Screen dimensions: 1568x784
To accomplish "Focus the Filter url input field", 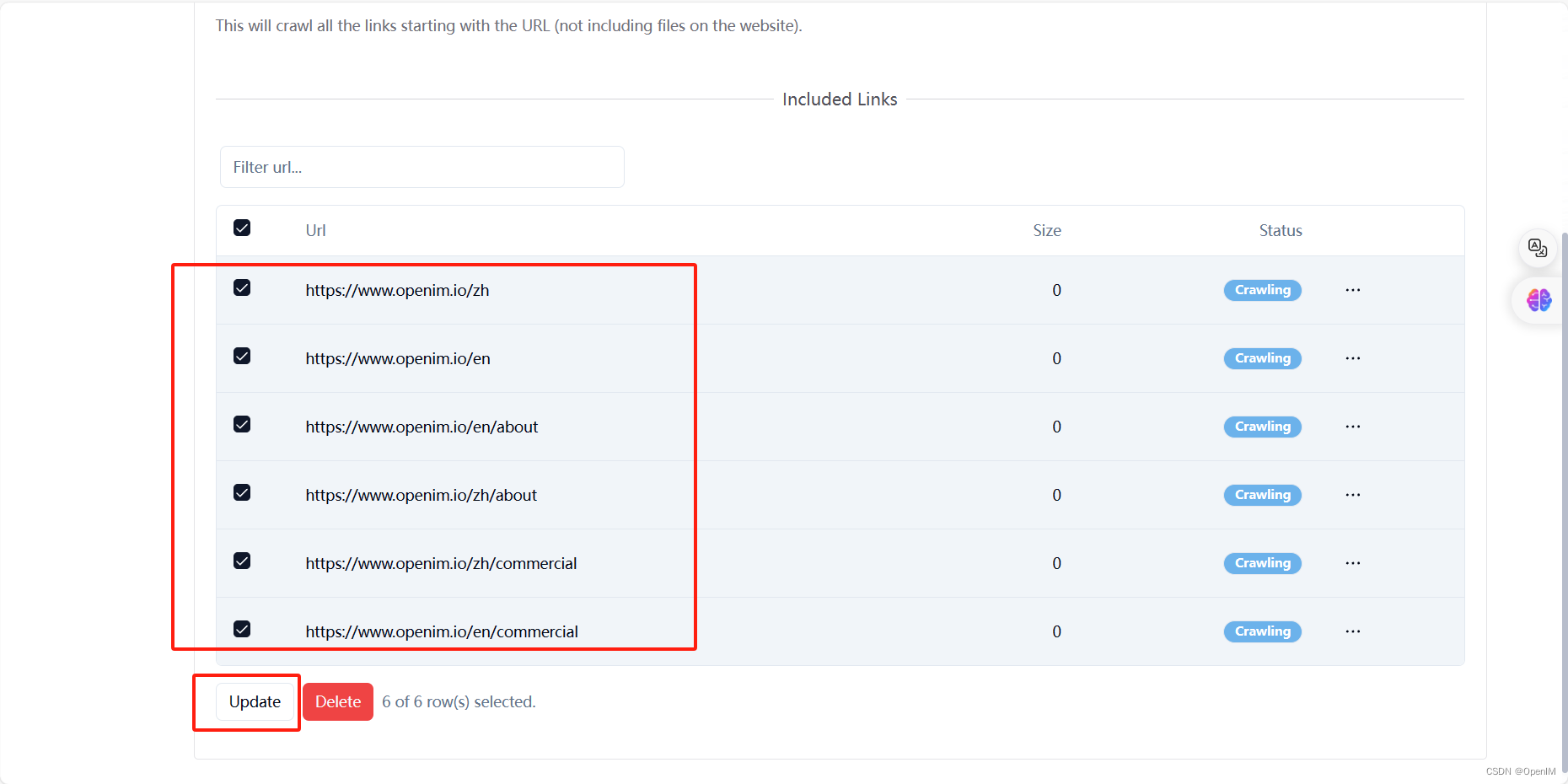I will pyautogui.click(x=422, y=167).
